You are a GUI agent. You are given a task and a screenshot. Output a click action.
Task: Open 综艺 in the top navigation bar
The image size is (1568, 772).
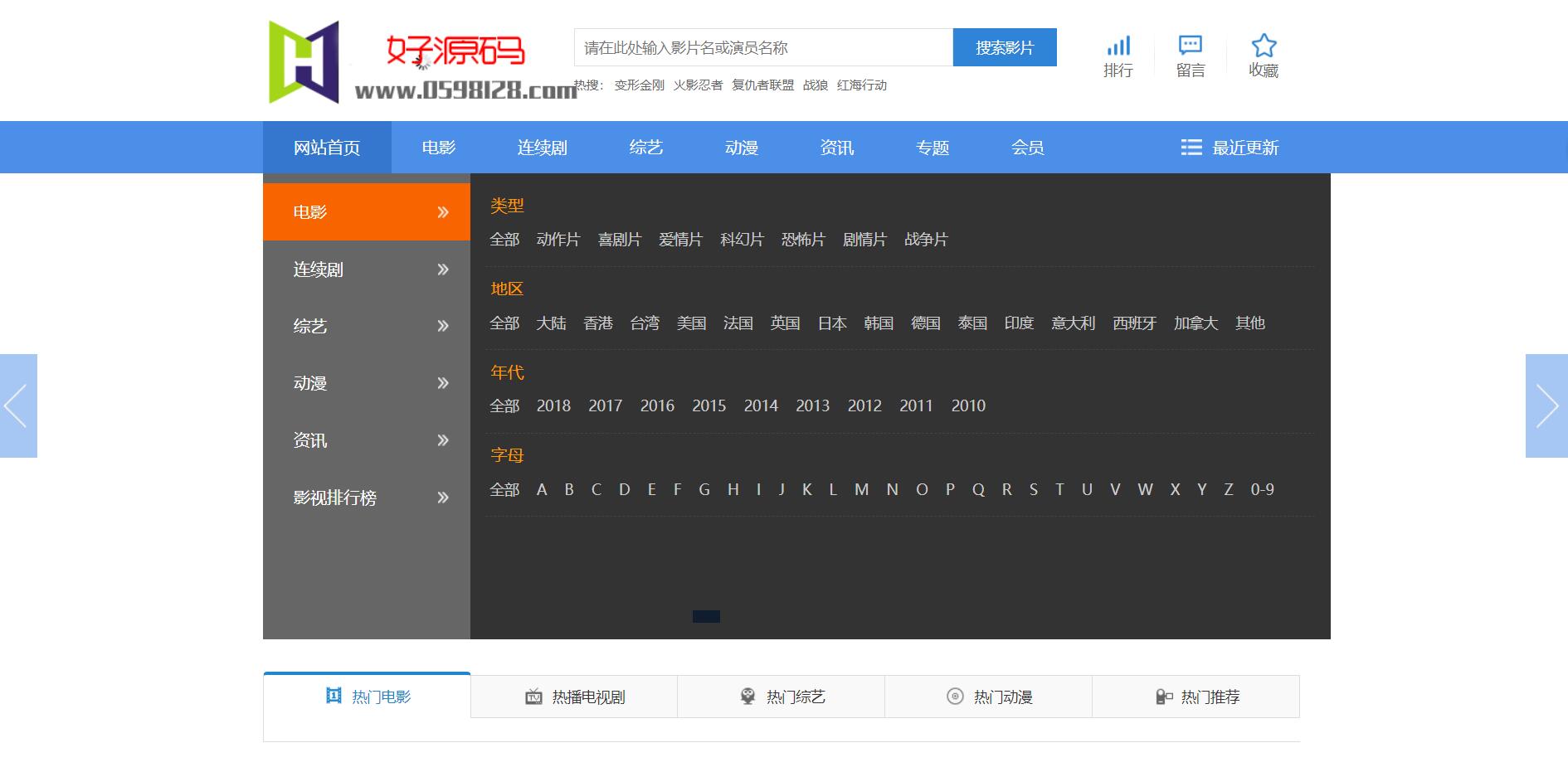[646, 148]
